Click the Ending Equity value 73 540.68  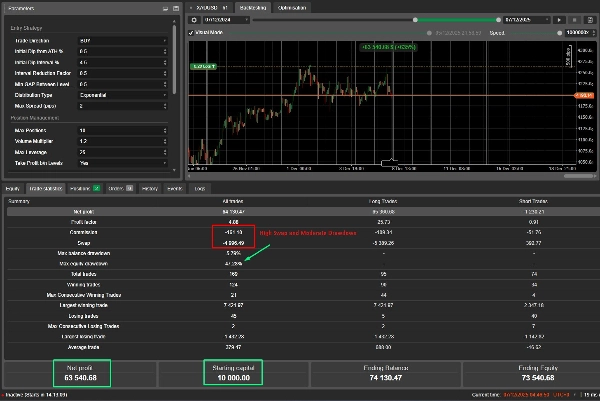point(538,378)
